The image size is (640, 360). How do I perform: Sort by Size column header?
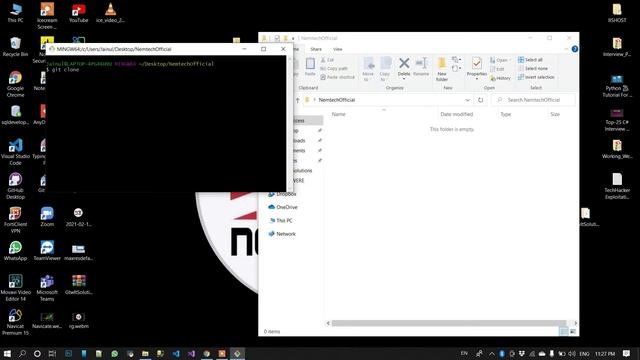(x=555, y=114)
